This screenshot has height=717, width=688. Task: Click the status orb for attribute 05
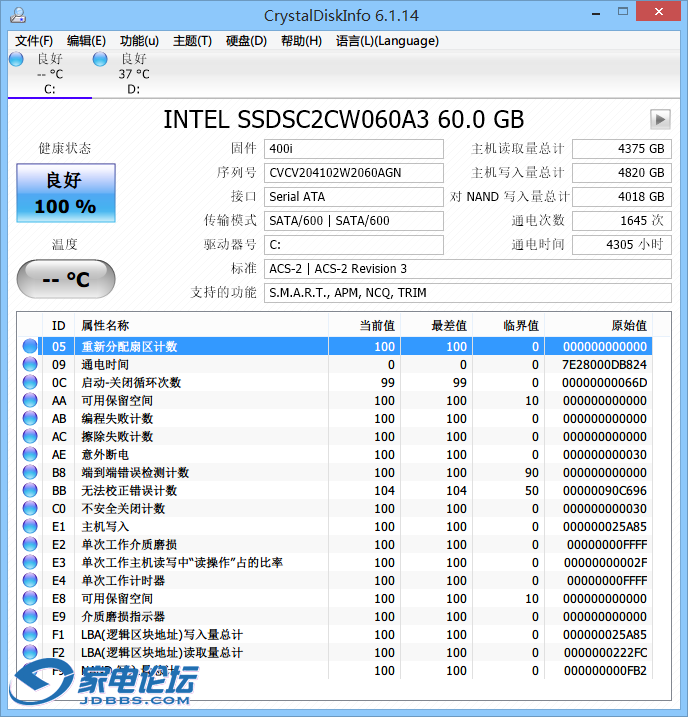(30, 346)
